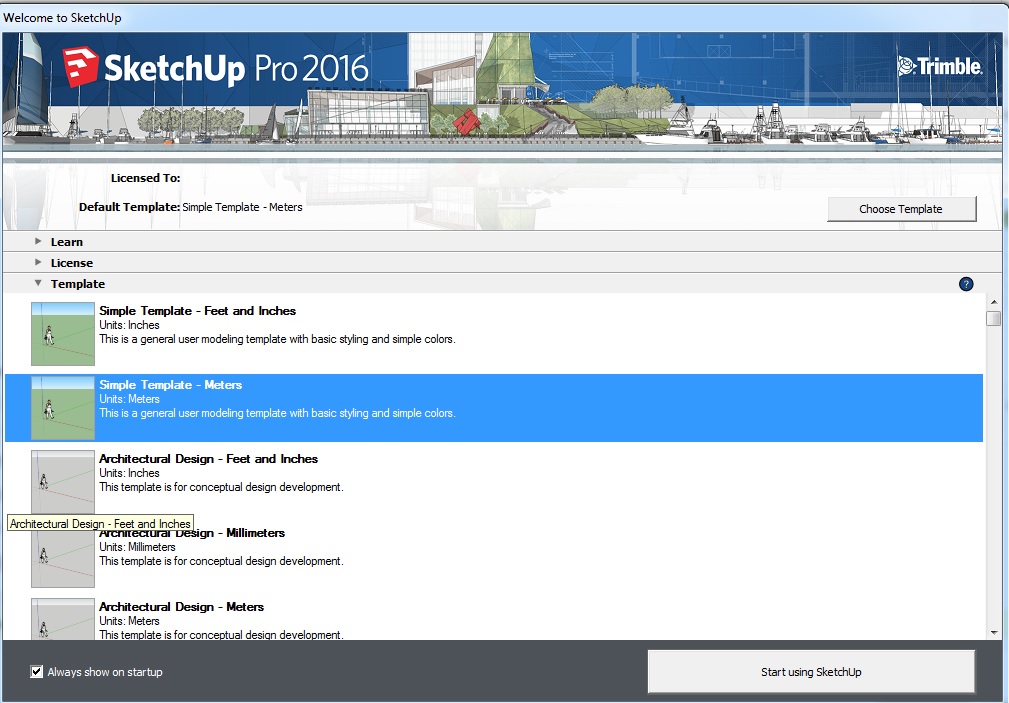Screen dimensions: 1009x703
Task: Select Simple Template - Feet and Inches thumbnail
Action: tap(63, 333)
